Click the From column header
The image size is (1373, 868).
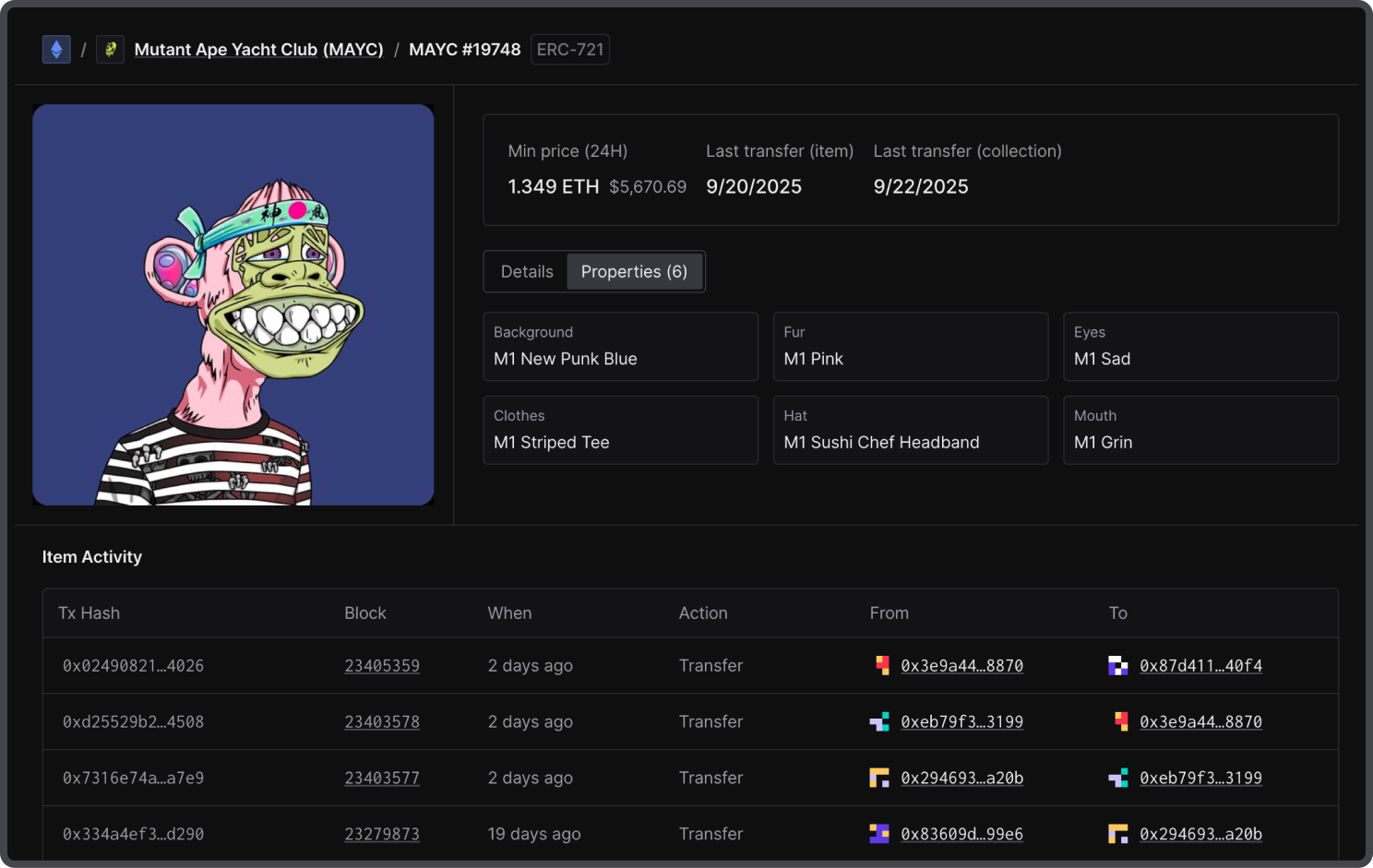[x=889, y=613]
